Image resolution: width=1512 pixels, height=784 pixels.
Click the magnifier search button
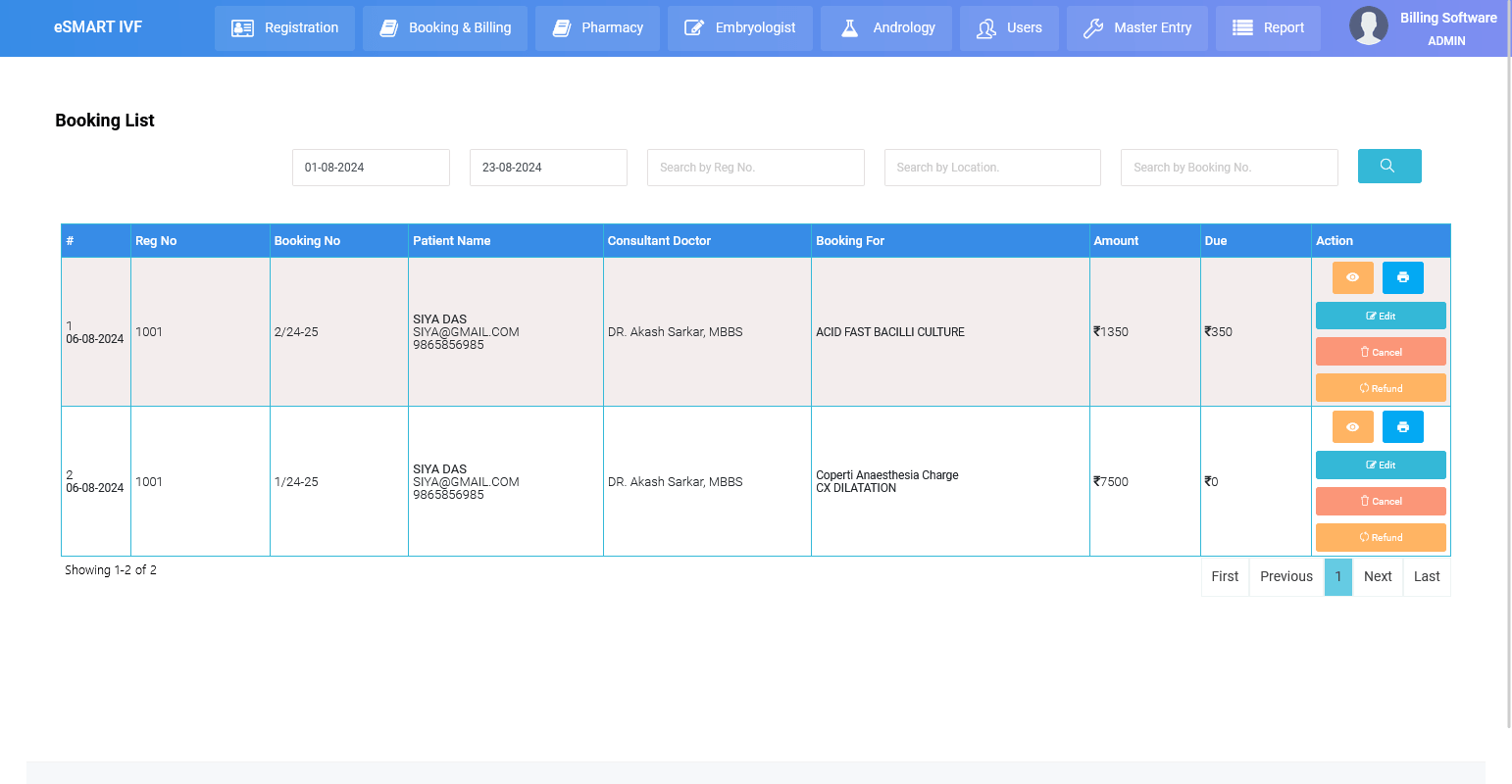point(1388,167)
